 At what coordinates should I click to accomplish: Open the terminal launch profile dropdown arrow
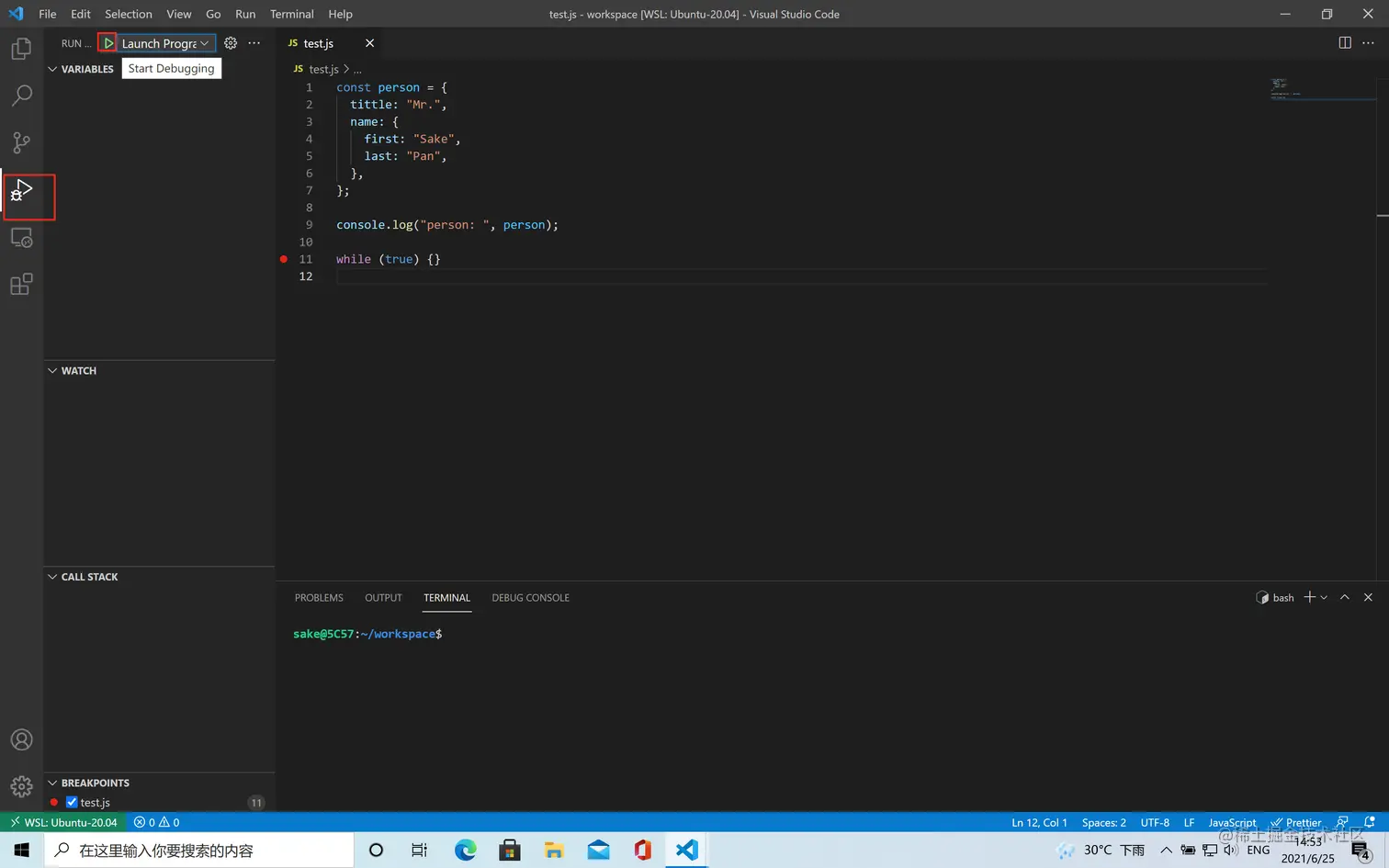pos(1324,597)
